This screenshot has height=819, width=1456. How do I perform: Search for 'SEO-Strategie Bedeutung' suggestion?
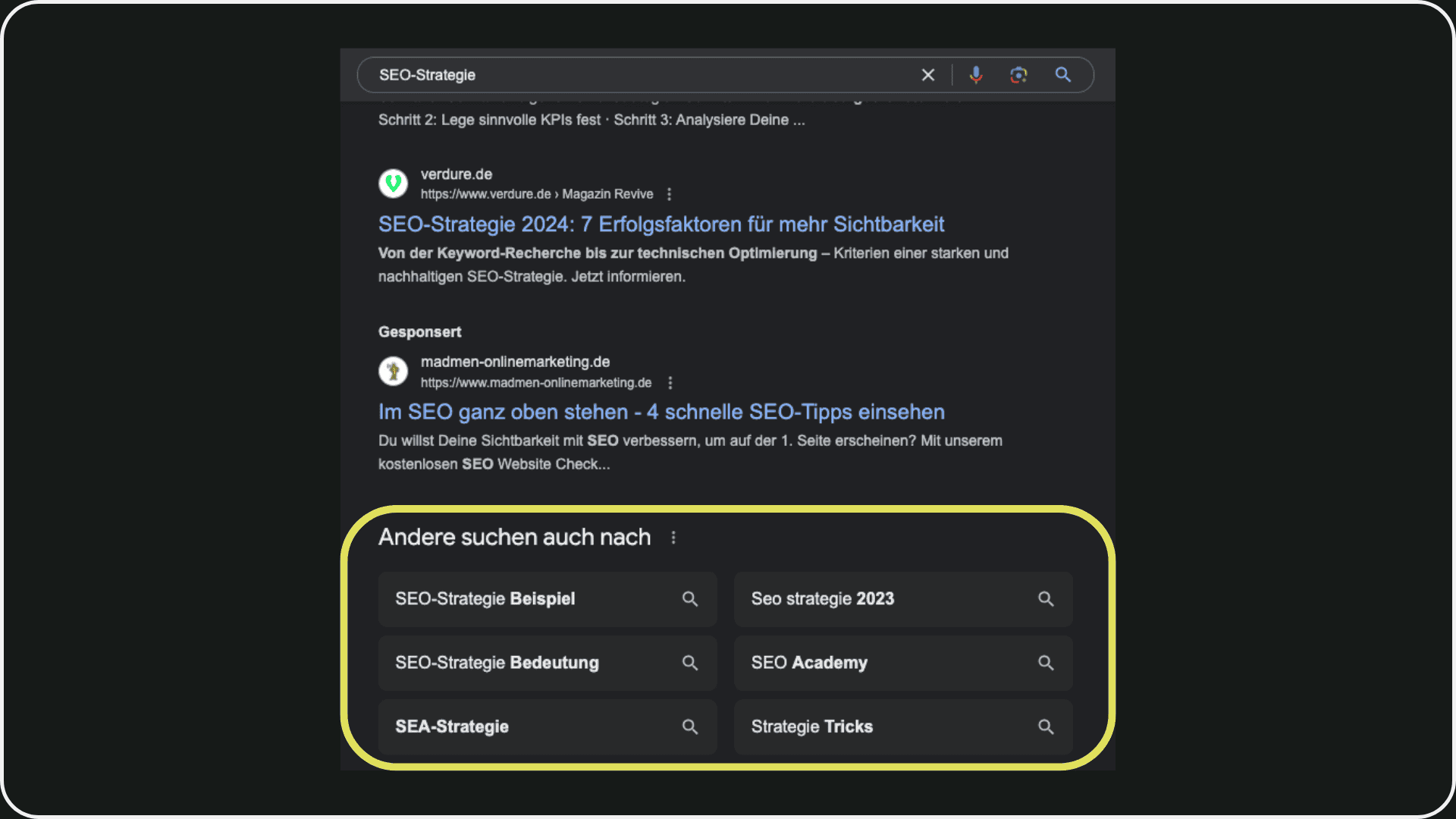coord(548,663)
